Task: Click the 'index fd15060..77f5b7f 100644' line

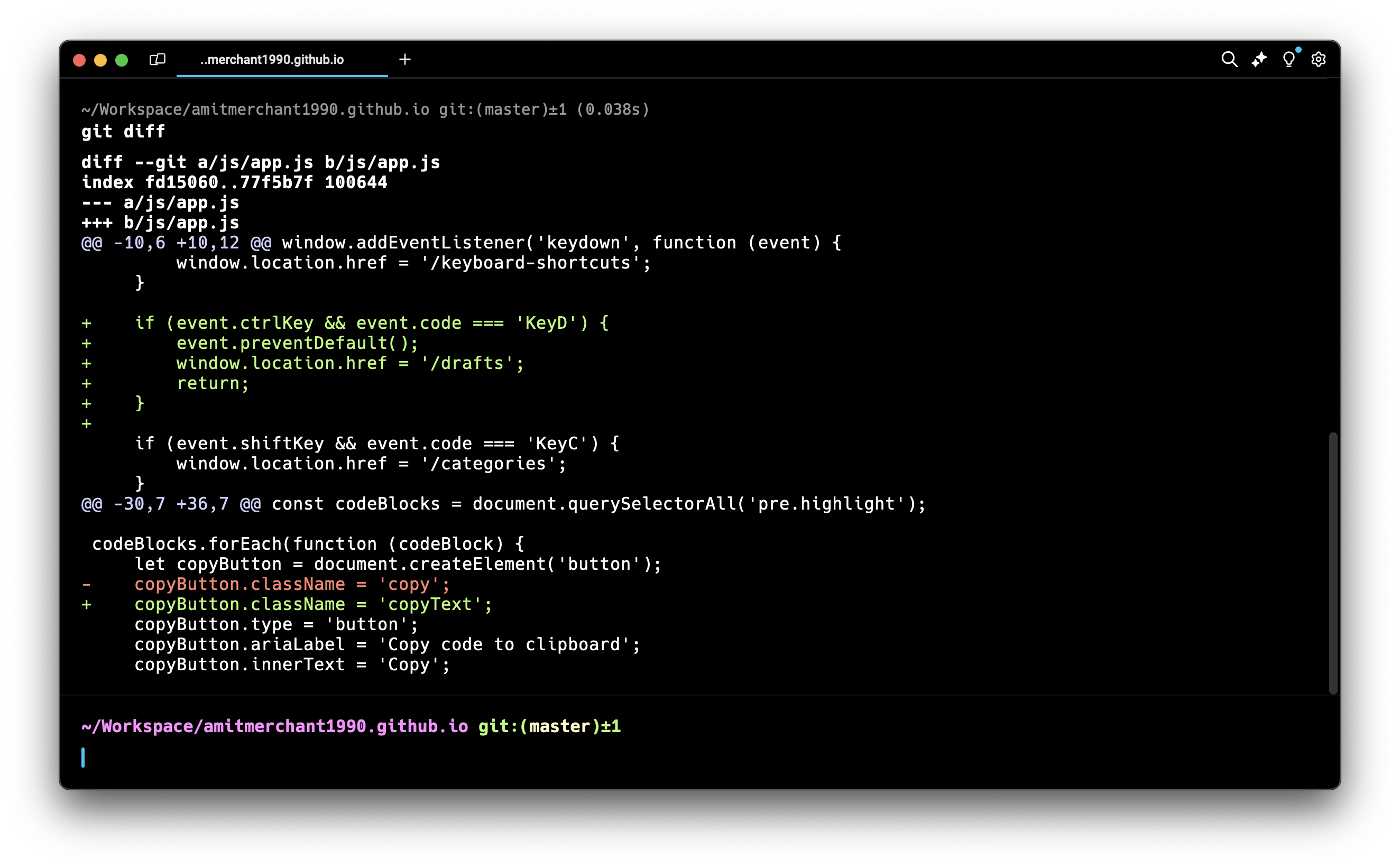Action: point(234,182)
